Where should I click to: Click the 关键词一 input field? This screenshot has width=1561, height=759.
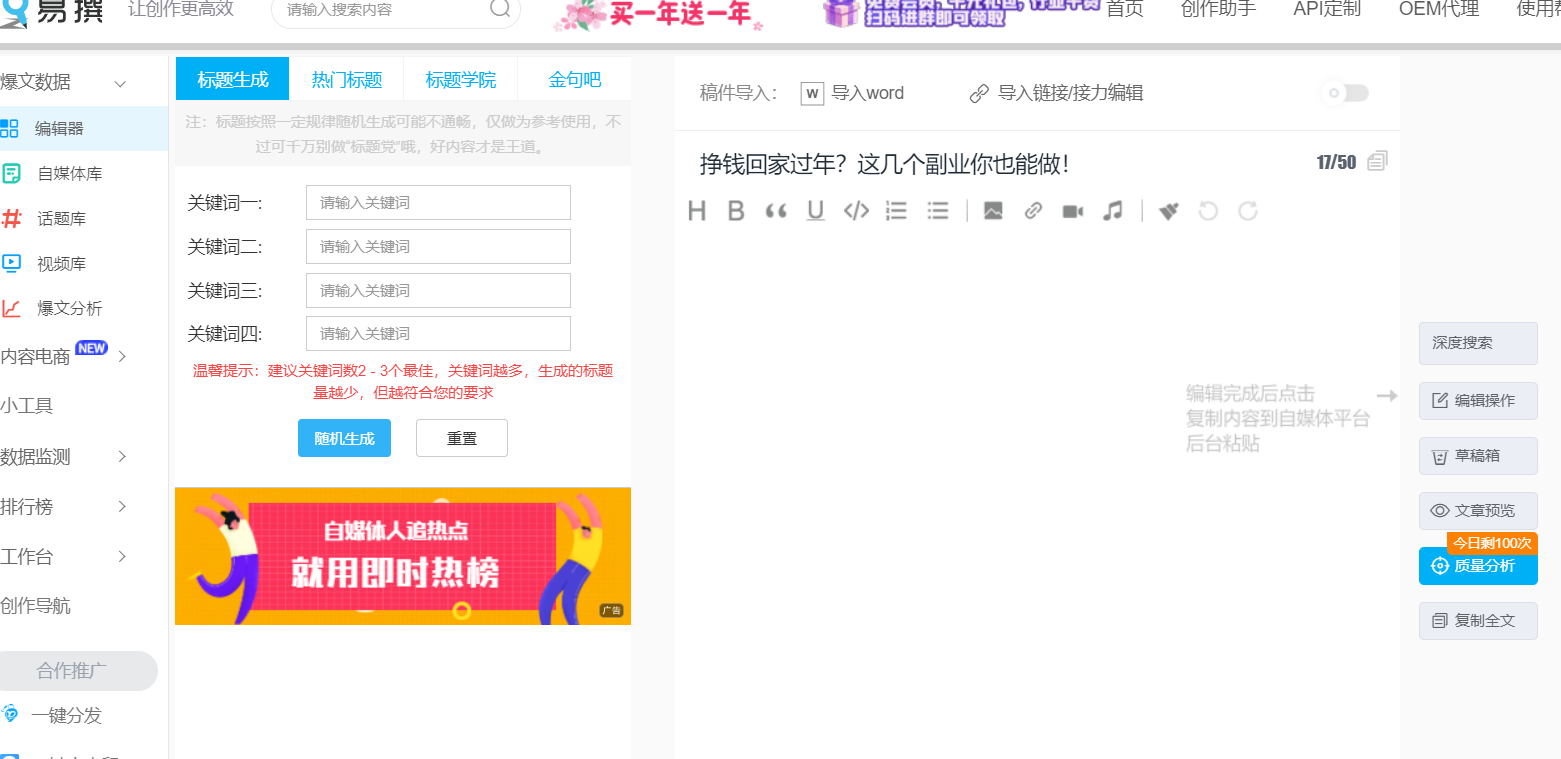click(x=437, y=202)
